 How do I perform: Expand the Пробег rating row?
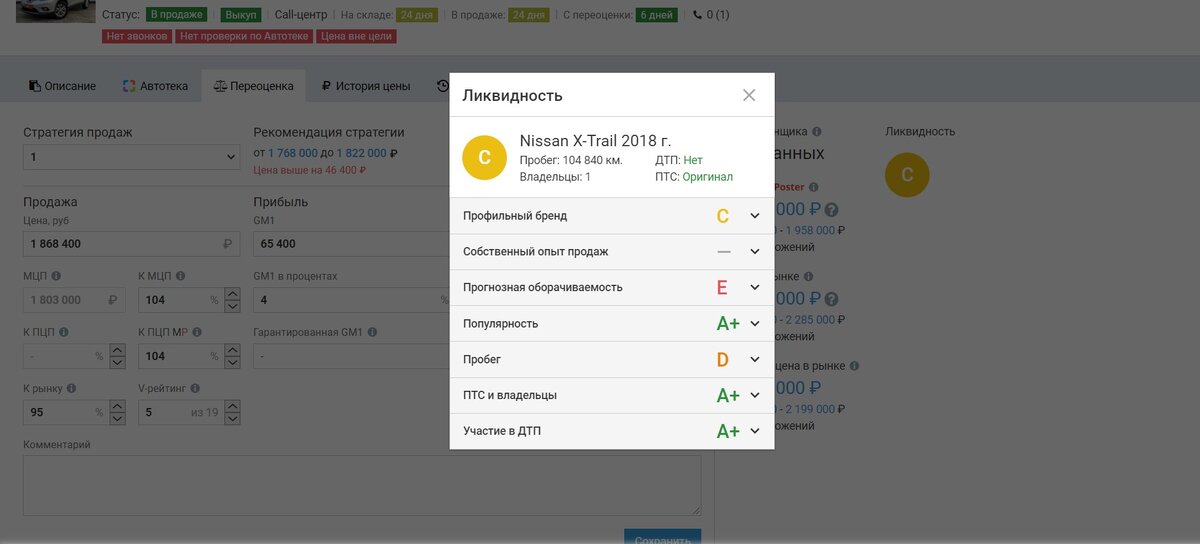[755, 360]
